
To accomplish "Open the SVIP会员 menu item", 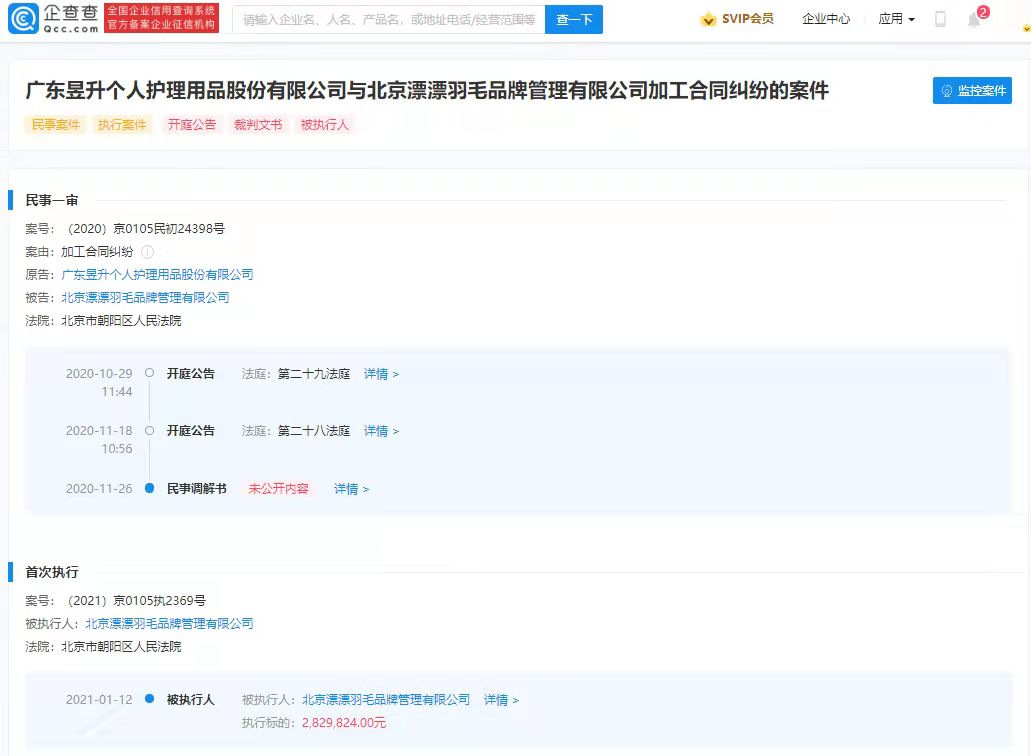I will point(748,19).
